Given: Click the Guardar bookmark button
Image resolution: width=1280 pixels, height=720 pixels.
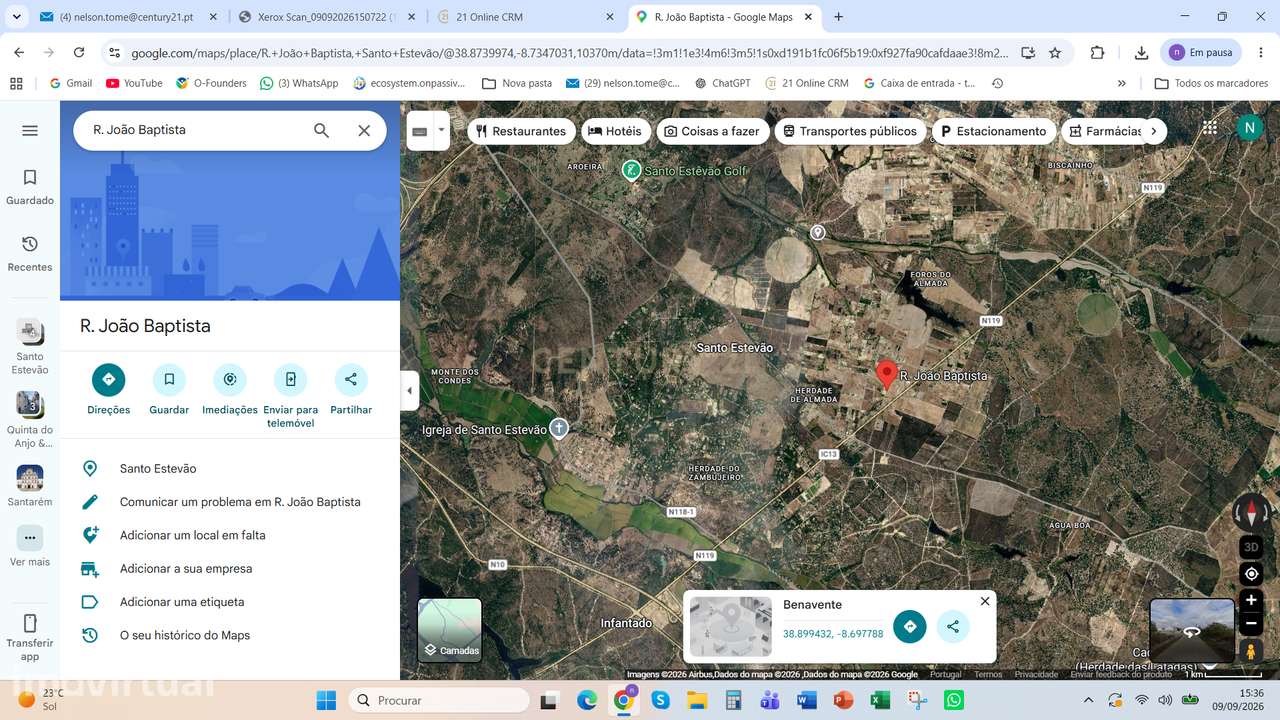Looking at the screenshot, I should coord(169,379).
